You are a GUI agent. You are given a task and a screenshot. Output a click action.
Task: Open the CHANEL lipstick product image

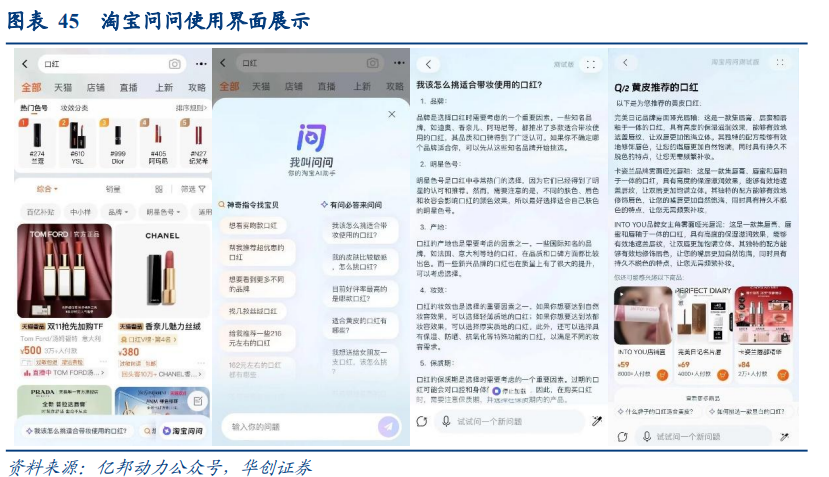[x=162, y=271]
